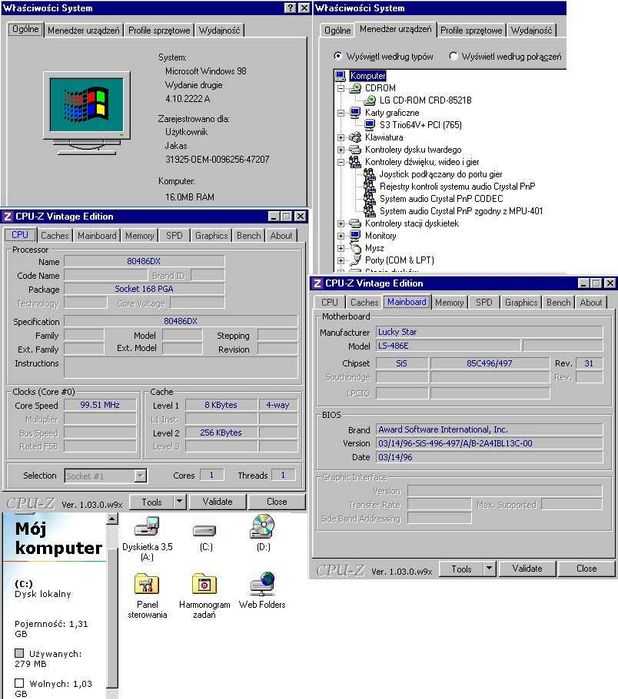Collapse Kontrolery dźwięku, wideo i gier node
The height and width of the screenshot is (699, 618).
coord(341,162)
